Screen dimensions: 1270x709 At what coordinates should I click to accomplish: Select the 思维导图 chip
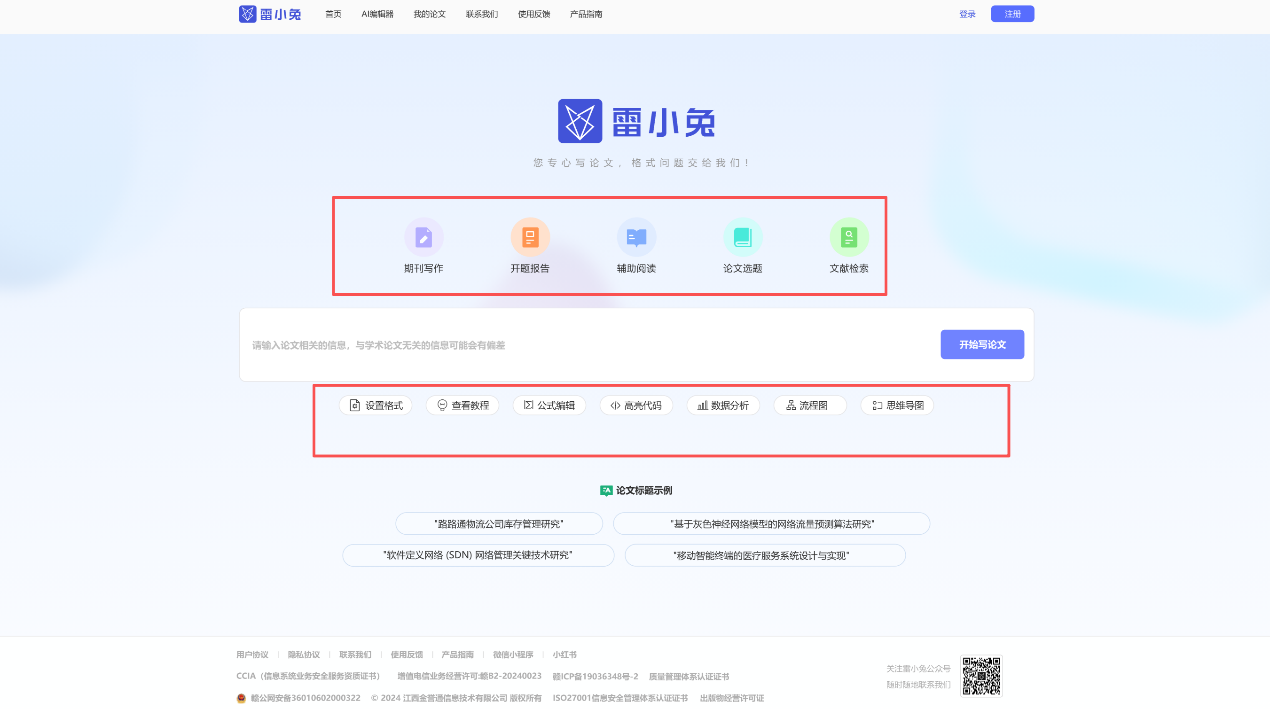point(898,405)
